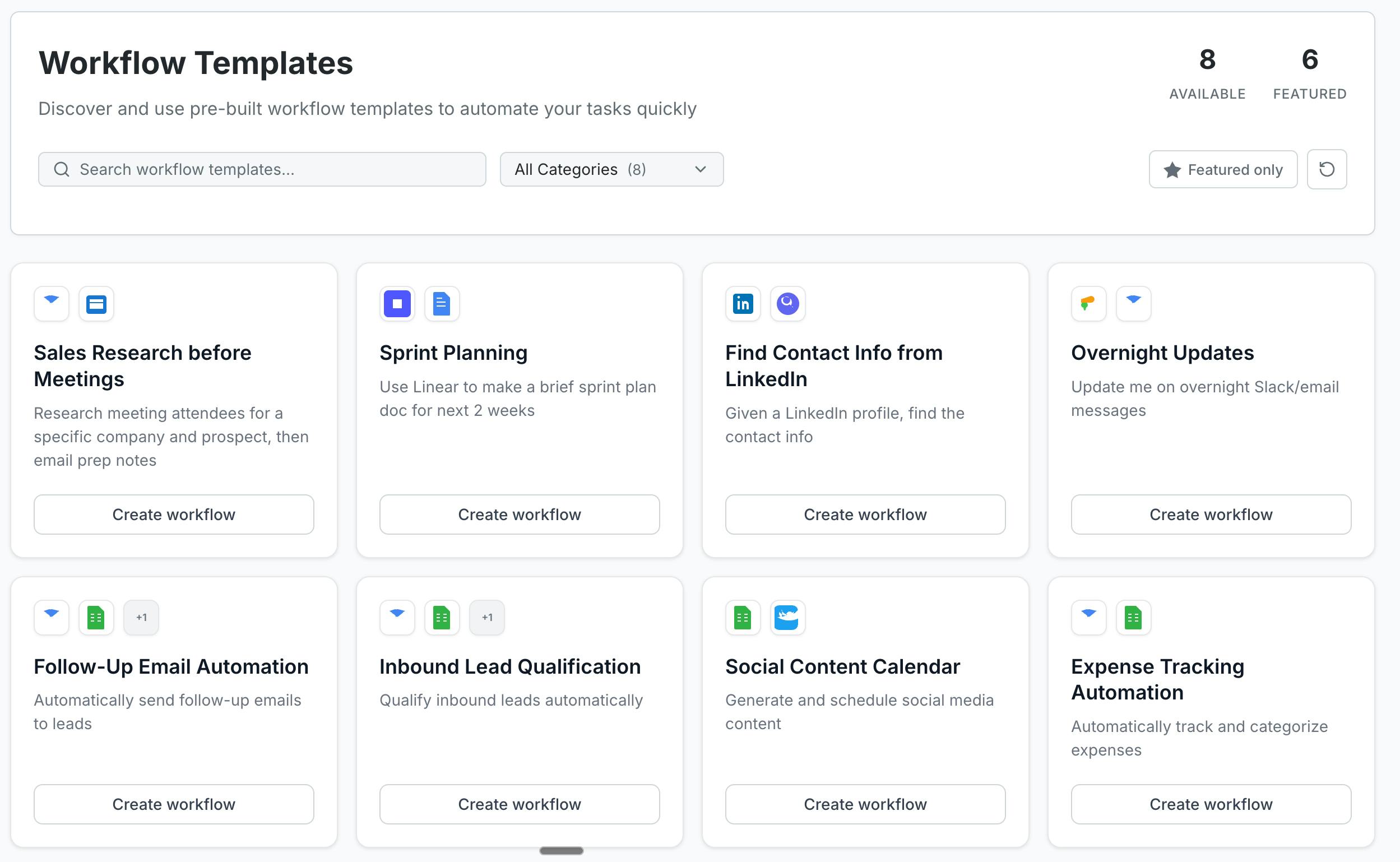Click the horizontal scrollbar handle at the bottom

tap(562, 851)
